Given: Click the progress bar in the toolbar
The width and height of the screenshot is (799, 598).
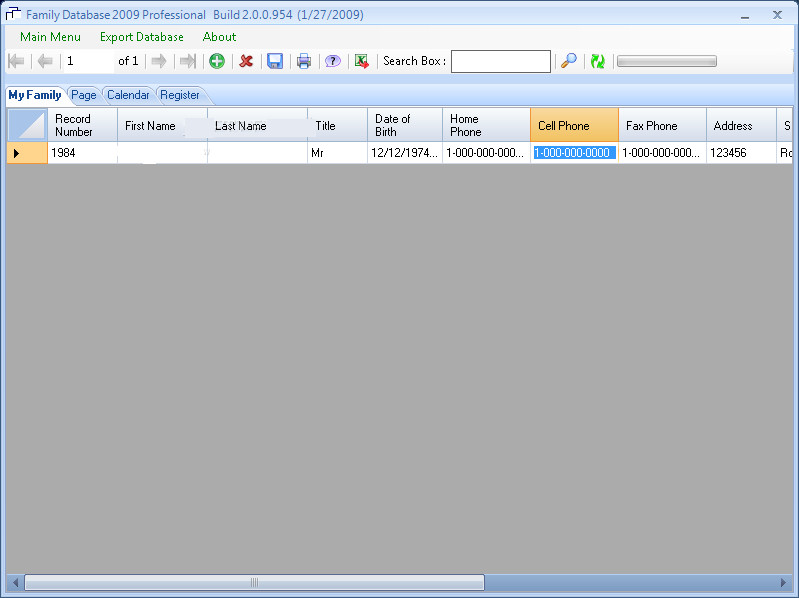Looking at the screenshot, I should 667,62.
